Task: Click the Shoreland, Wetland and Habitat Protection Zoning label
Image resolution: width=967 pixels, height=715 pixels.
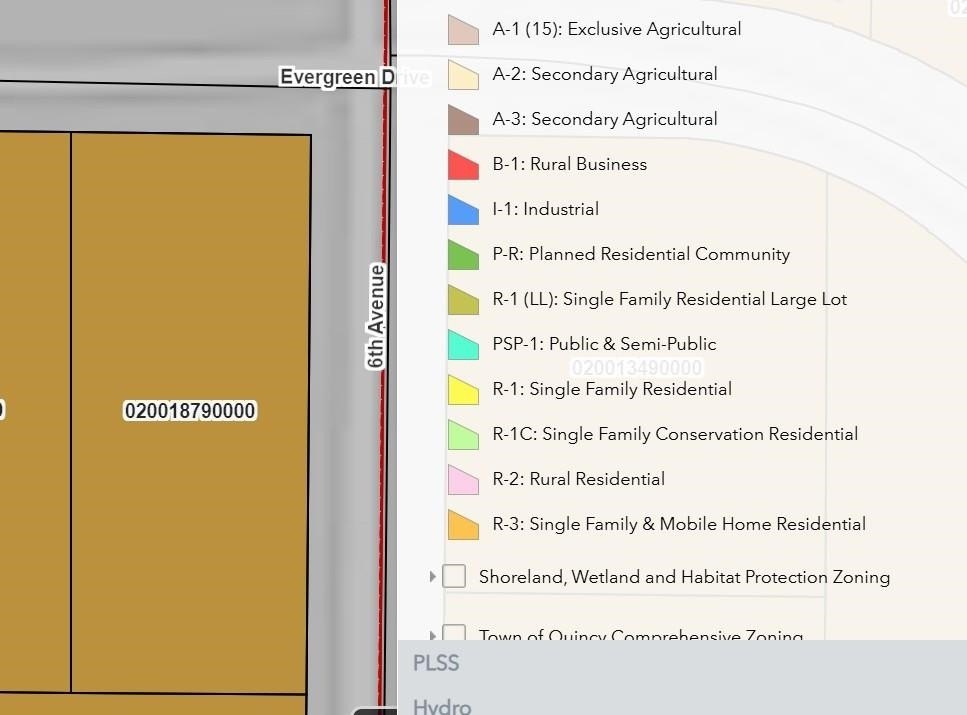Action: tap(685, 577)
